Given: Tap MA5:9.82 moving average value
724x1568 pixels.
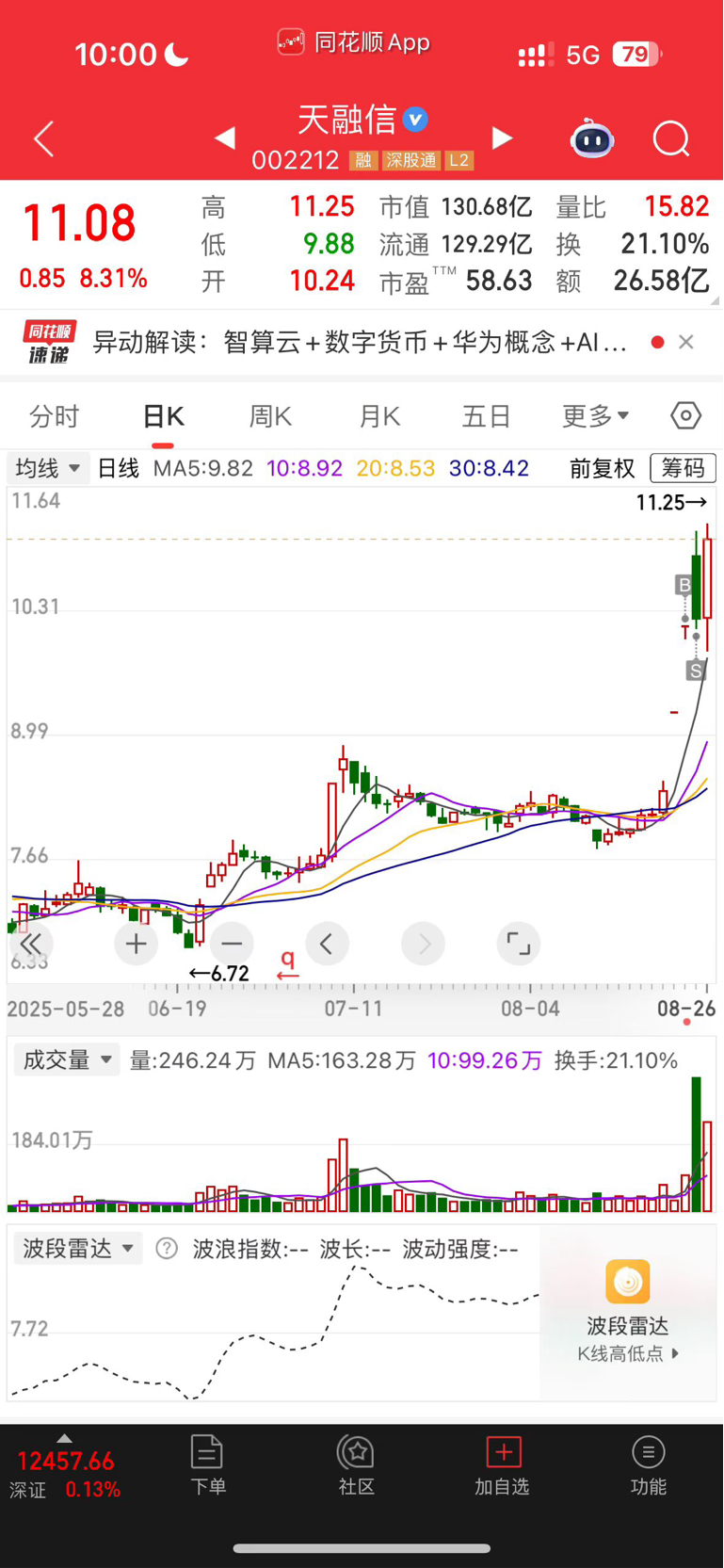Looking at the screenshot, I should point(203,468).
